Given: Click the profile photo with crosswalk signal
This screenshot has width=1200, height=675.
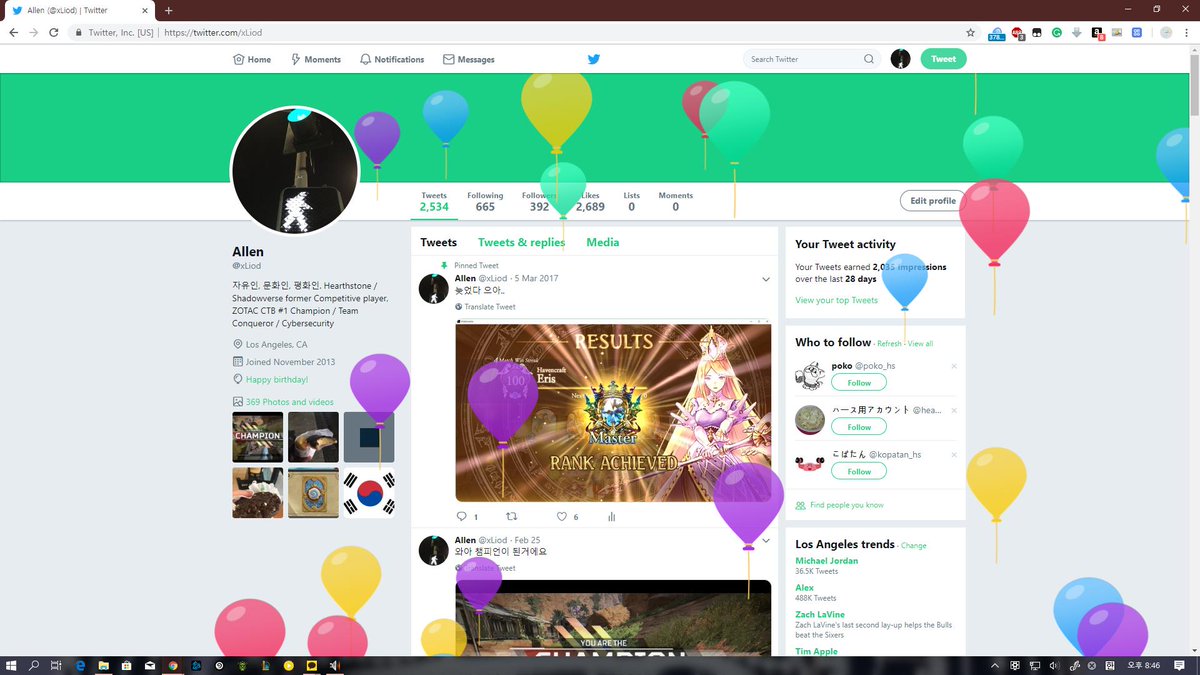Looking at the screenshot, I should click(294, 171).
